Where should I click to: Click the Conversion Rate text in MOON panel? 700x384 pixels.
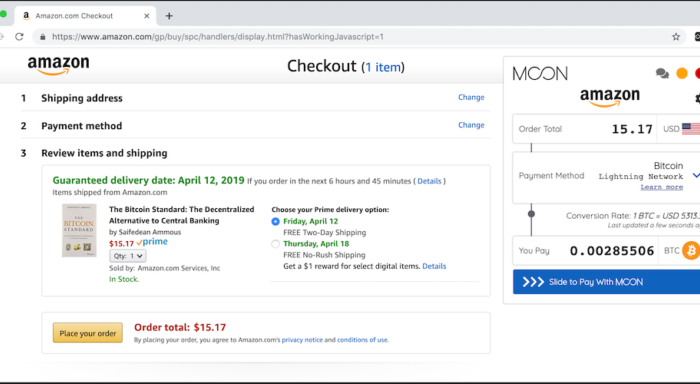point(633,216)
